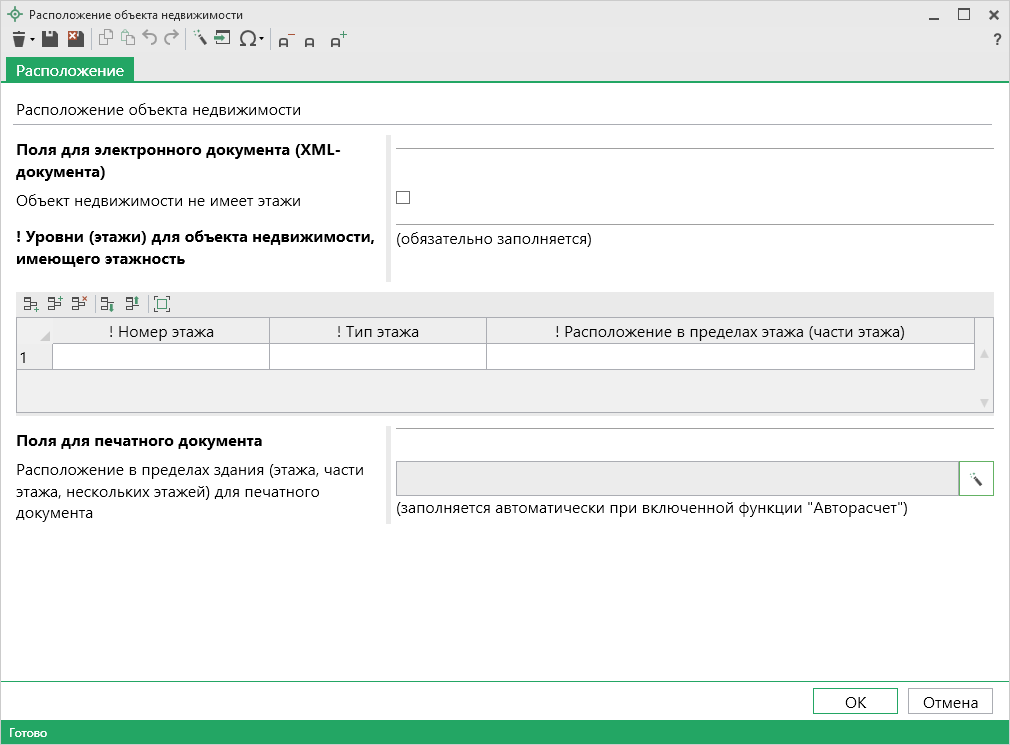This screenshot has width=1010, height=745.
Task: Click the magic wand icon in top toolbar
Action: (199, 39)
